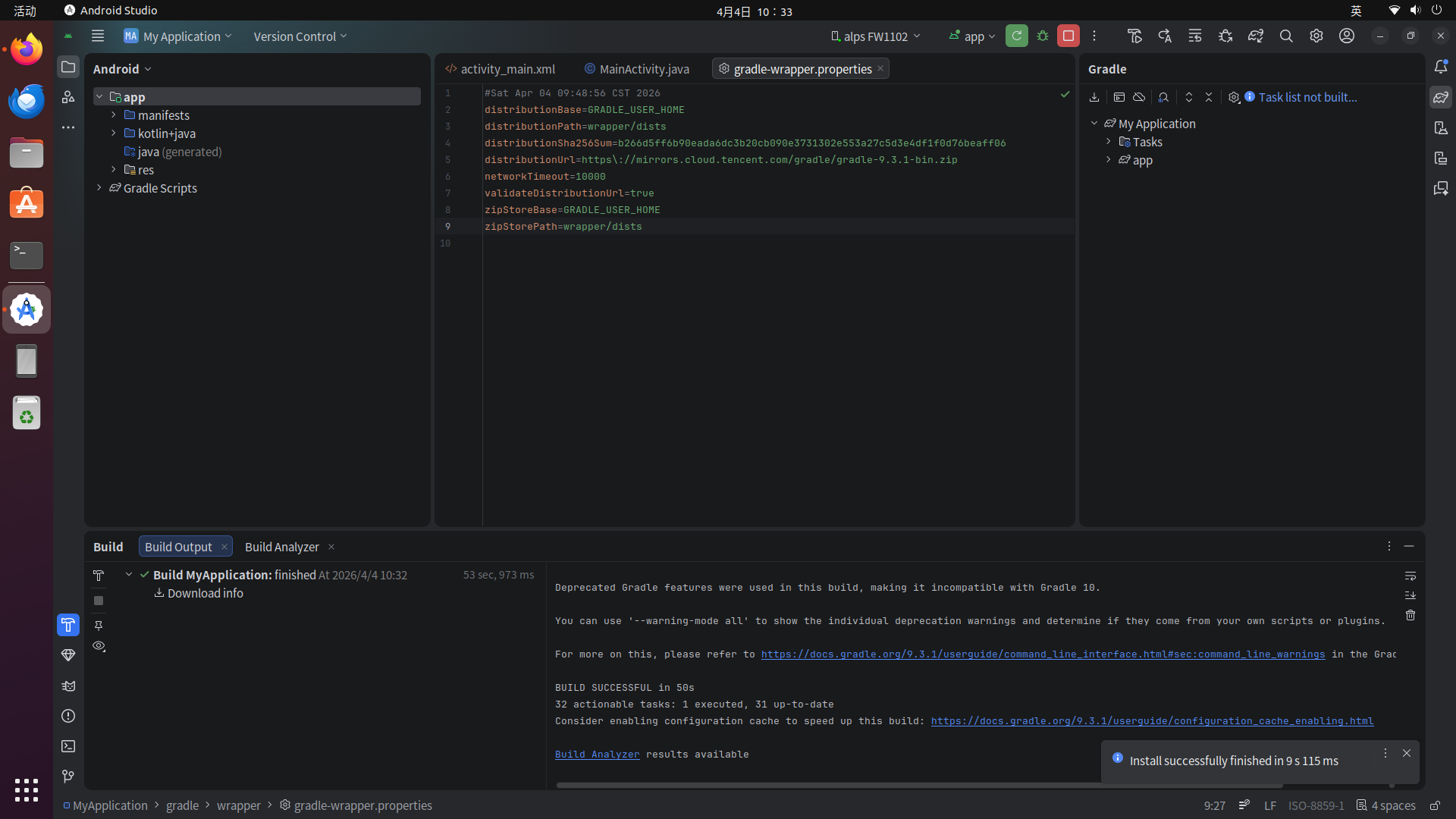Click the configuration cache docs link
The width and height of the screenshot is (1456, 819).
tap(1152, 721)
